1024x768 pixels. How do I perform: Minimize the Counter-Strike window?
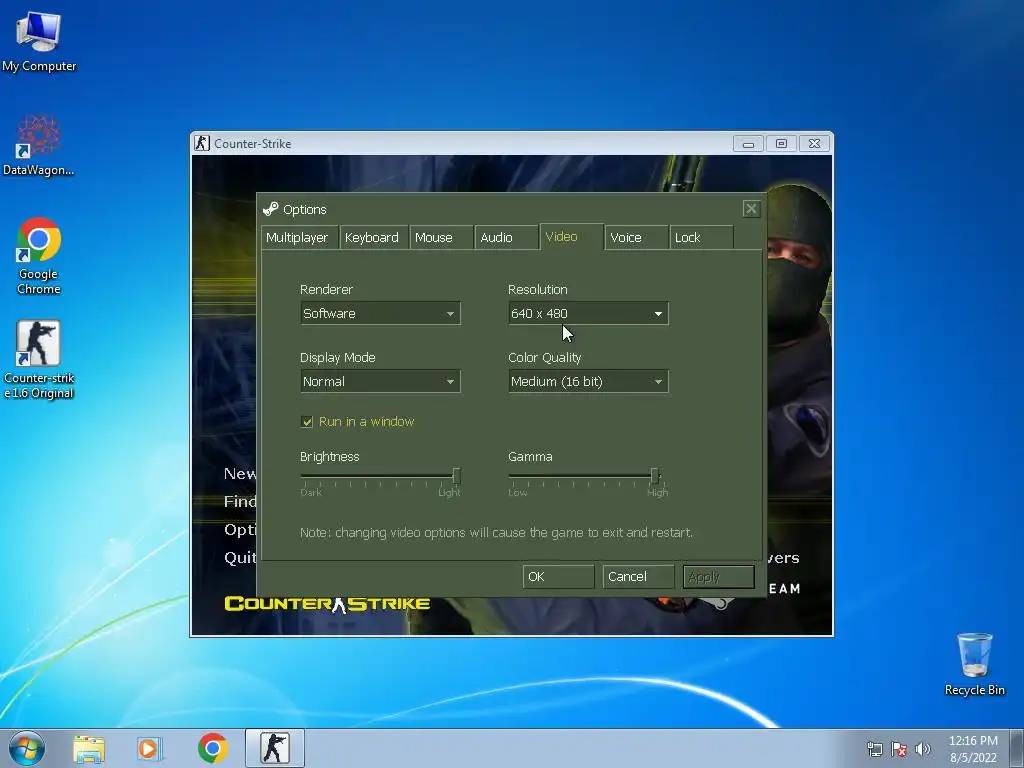coord(748,144)
